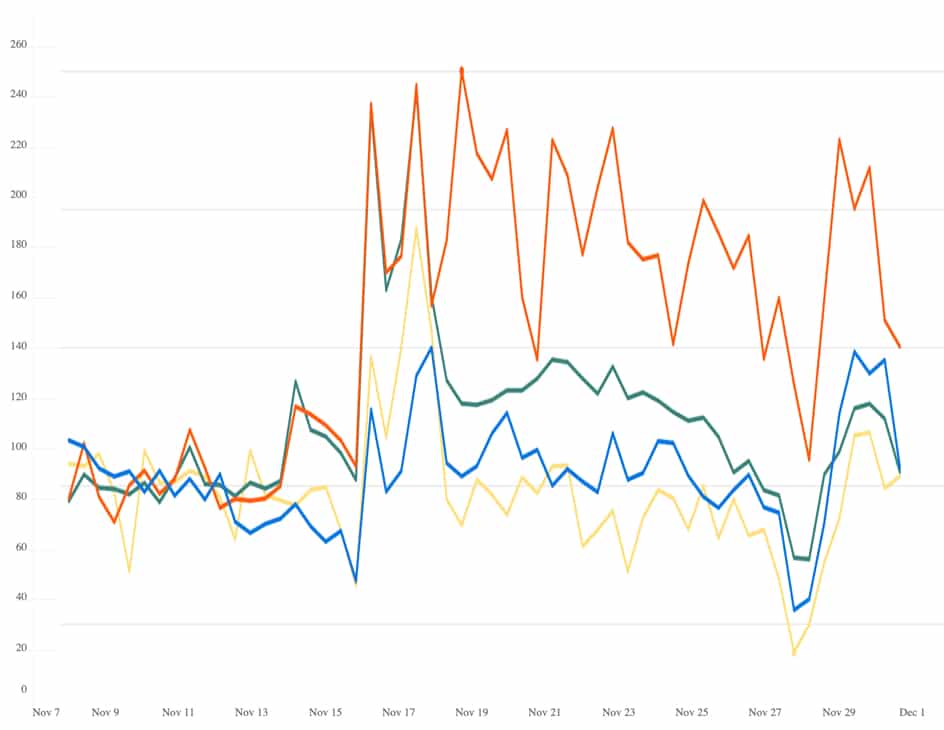Click the Nov 7 x-axis label
The image size is (944, 730).
pos(46,713)
